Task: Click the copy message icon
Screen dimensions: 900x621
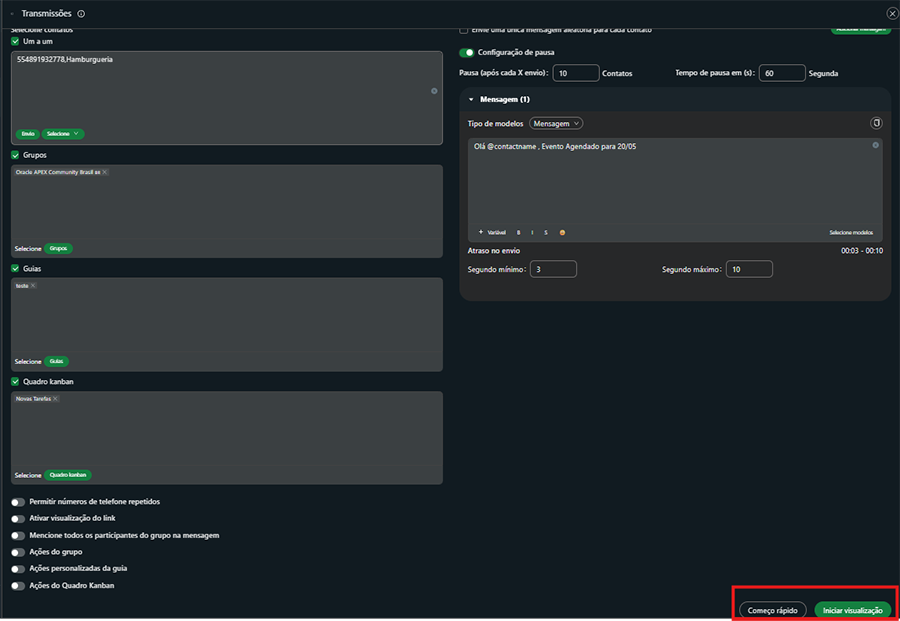Action: (x=876, y=123)
